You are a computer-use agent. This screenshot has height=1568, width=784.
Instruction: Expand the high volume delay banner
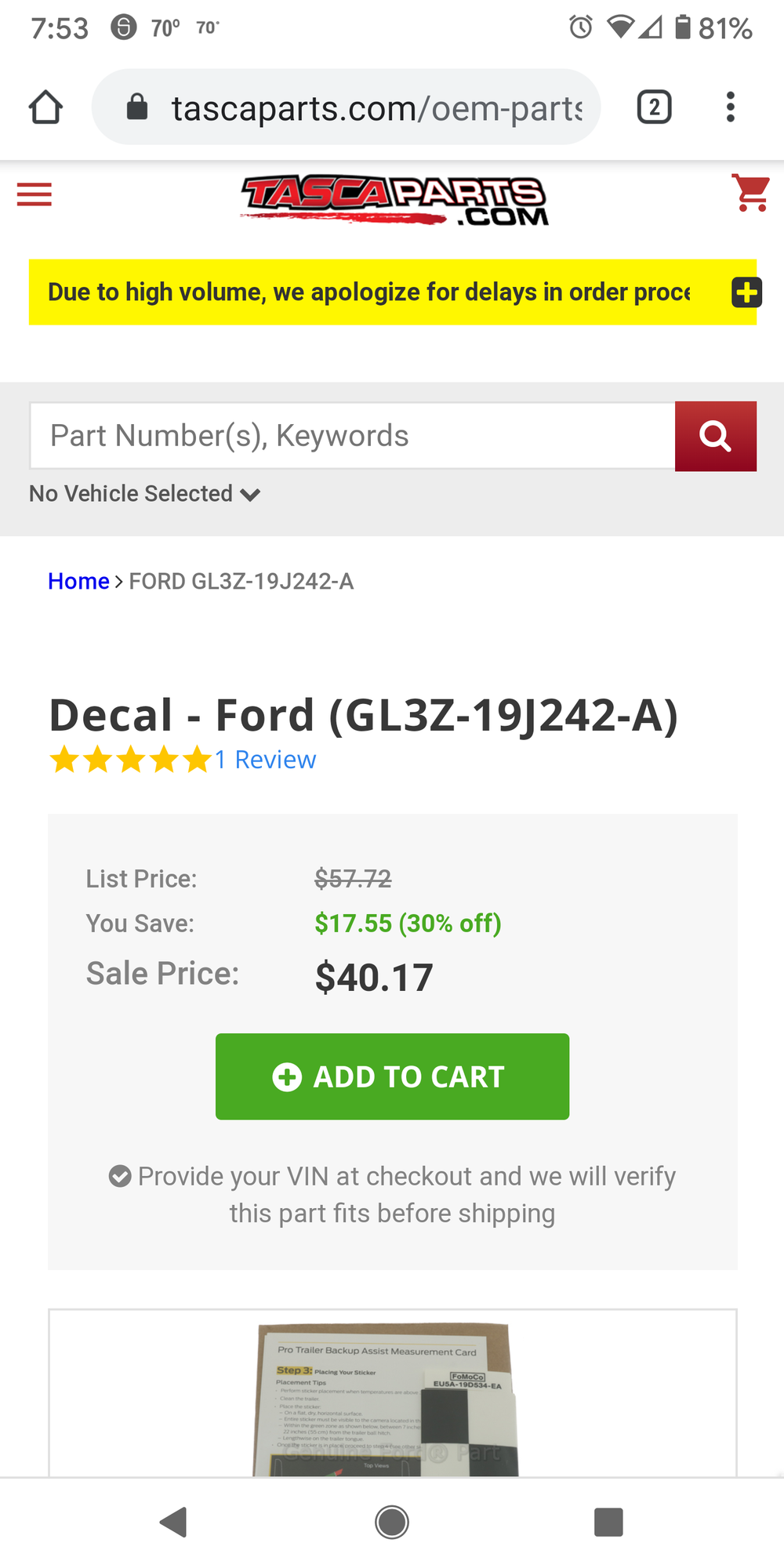click(746, 292)
